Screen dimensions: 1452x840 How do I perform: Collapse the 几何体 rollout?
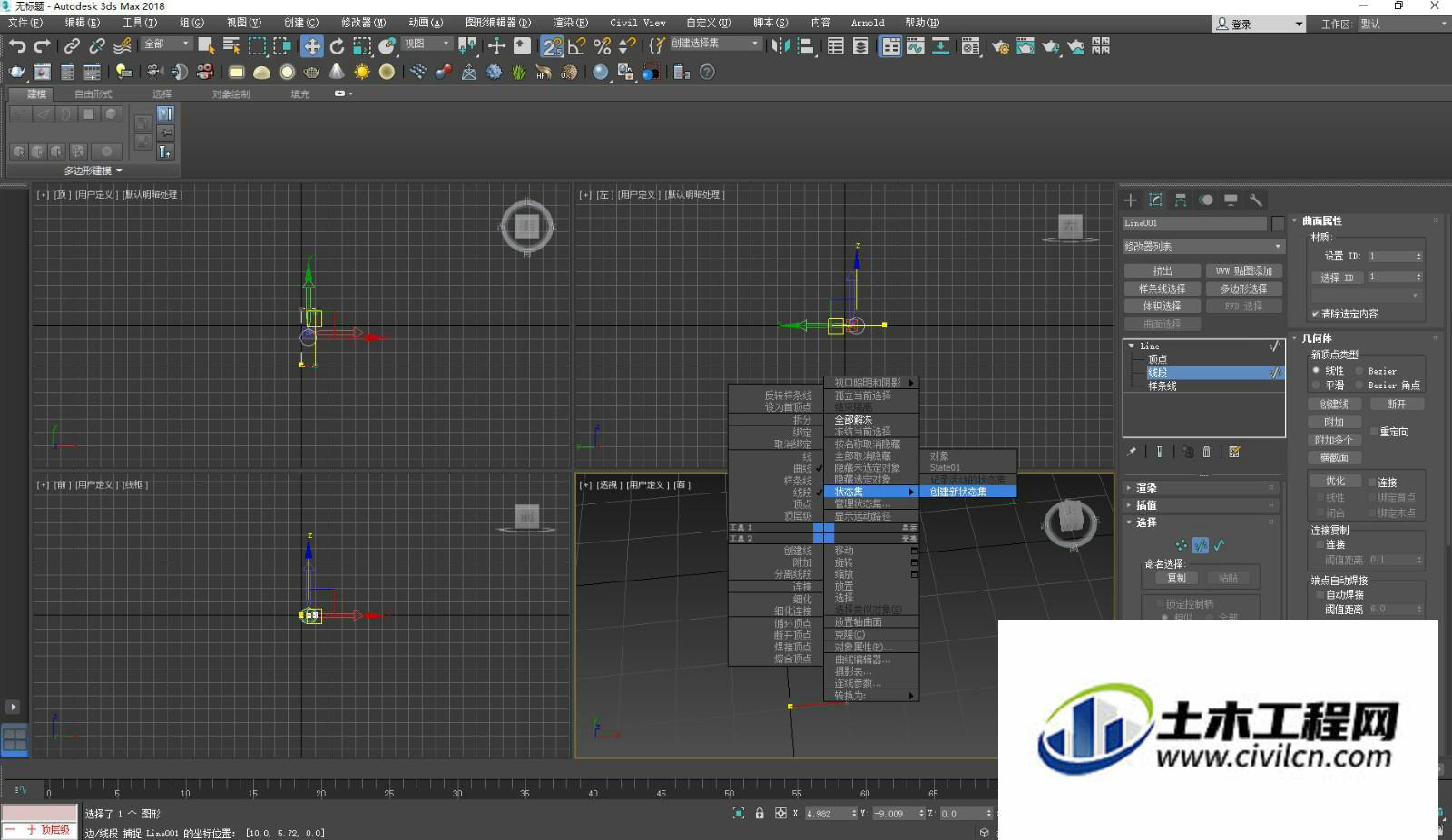click(1366, 338)
